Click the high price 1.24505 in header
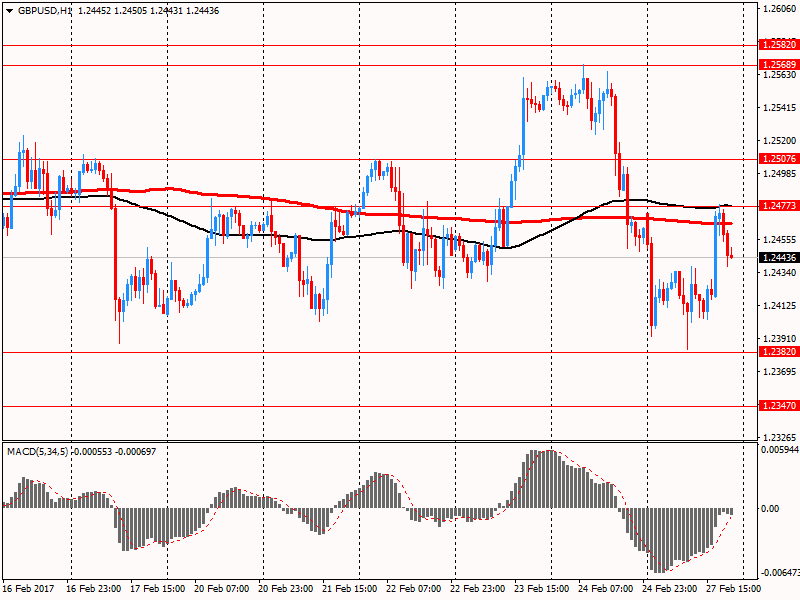The width and height of the screenshot is (800, 600). pyautogui.click(x=131, y=11)
